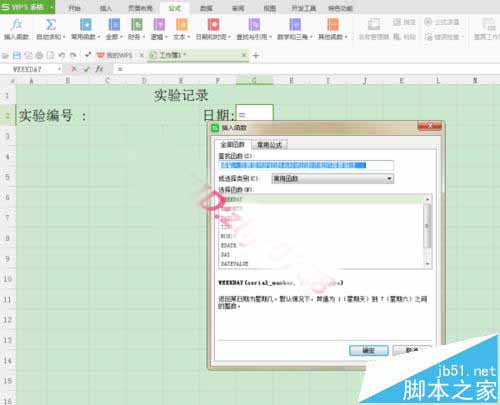Click the 取消 button

[412, 350]
